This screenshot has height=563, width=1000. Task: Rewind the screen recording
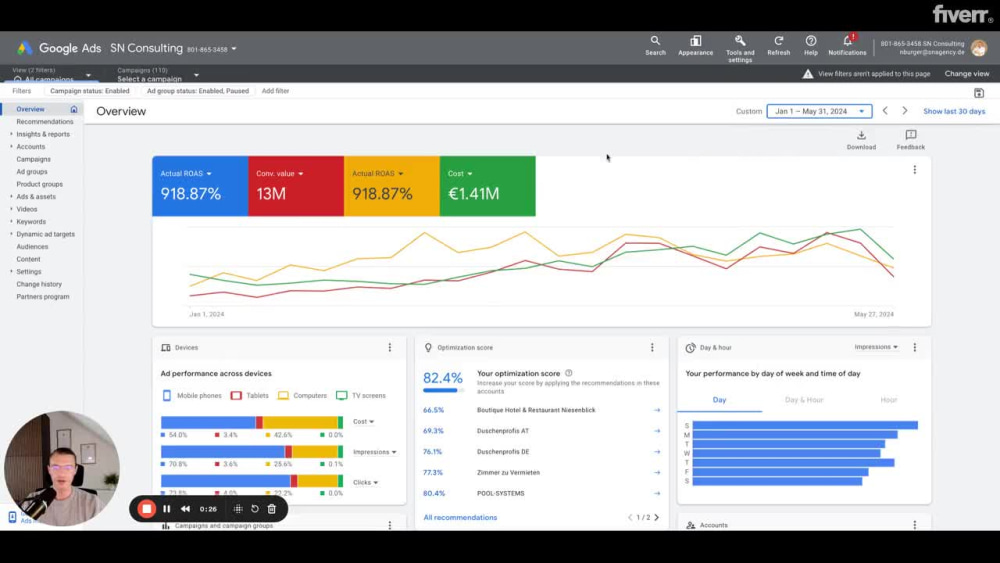tap(185, 509)
